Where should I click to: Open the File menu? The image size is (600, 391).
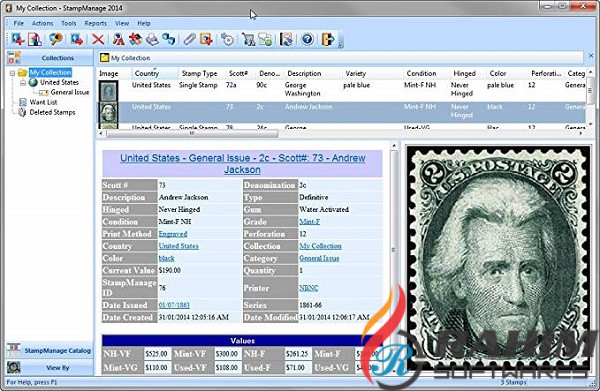(x=18, y=23)
